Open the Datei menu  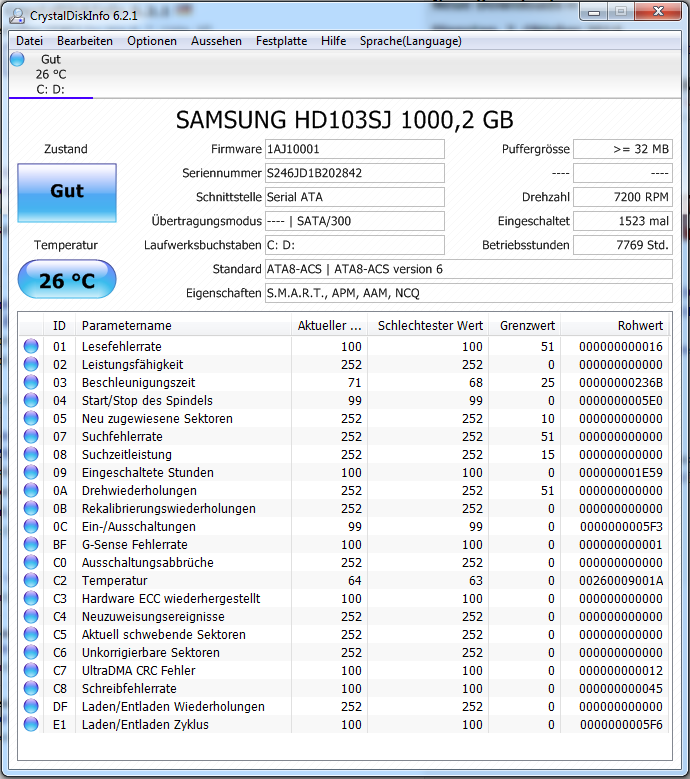click(29, 41)
